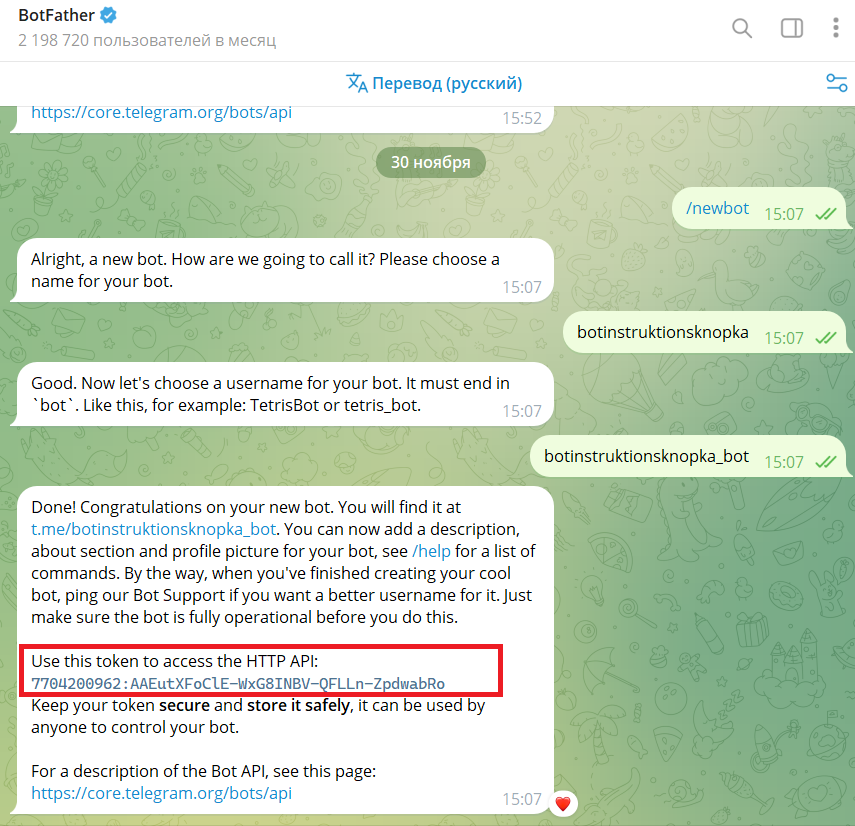Click the translate language icon
855x826 pixels.
tap(357, 83)
